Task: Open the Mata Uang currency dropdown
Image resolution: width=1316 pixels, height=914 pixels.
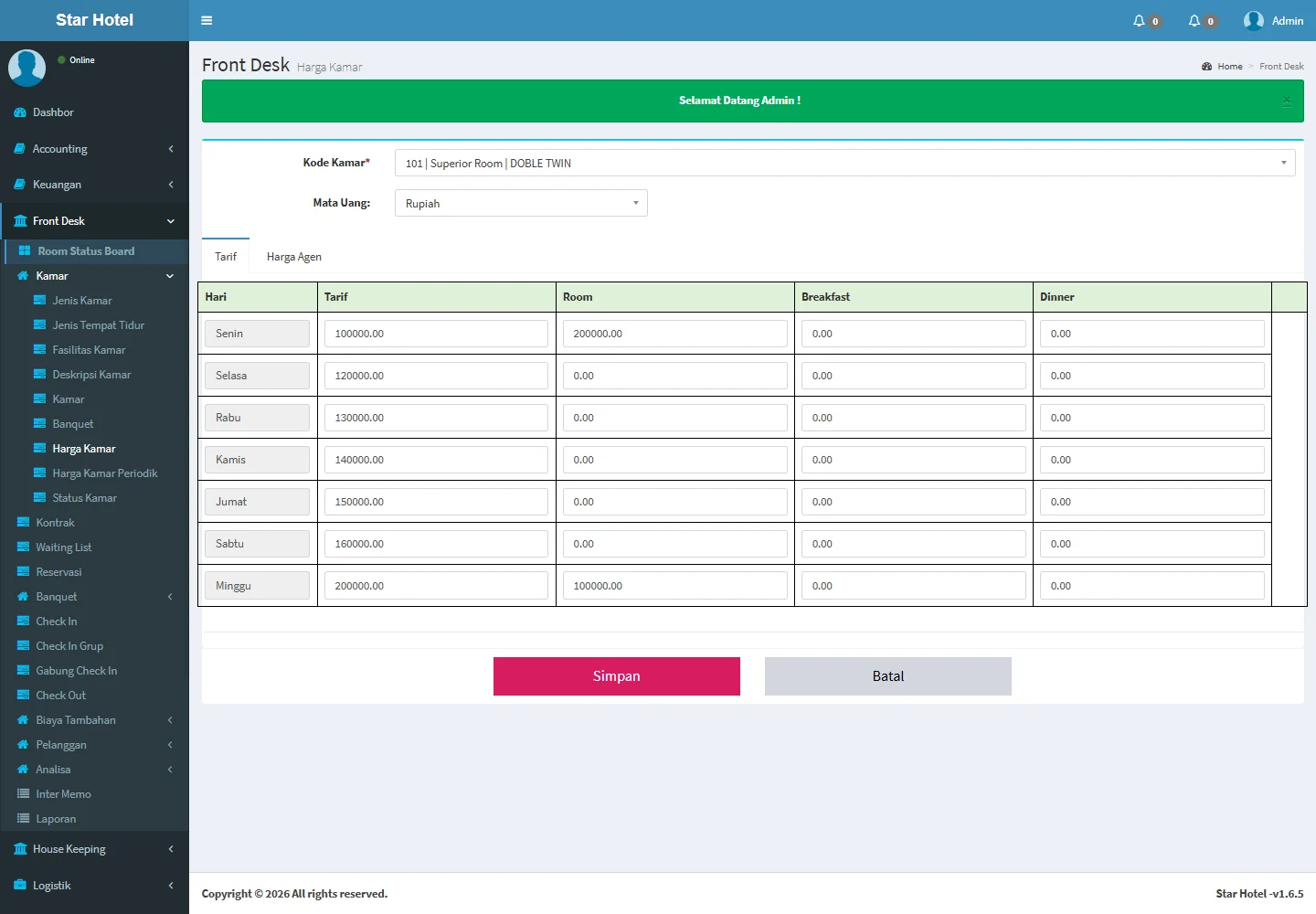Action: (x=520, y=203)
